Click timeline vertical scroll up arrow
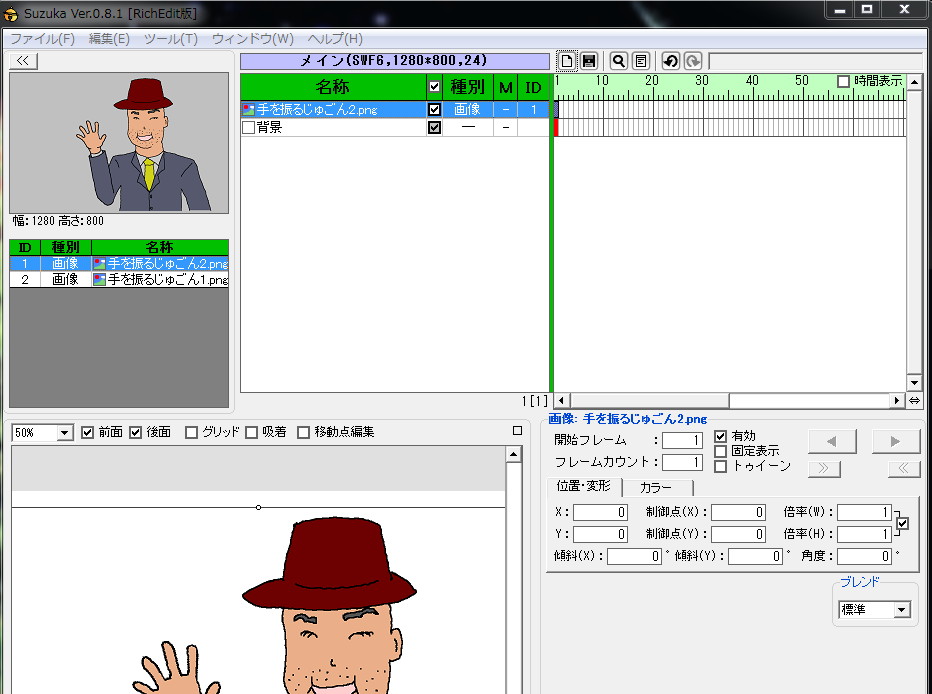Image resolution: width=932 pixels, height=694 pixels. (914, 81)
